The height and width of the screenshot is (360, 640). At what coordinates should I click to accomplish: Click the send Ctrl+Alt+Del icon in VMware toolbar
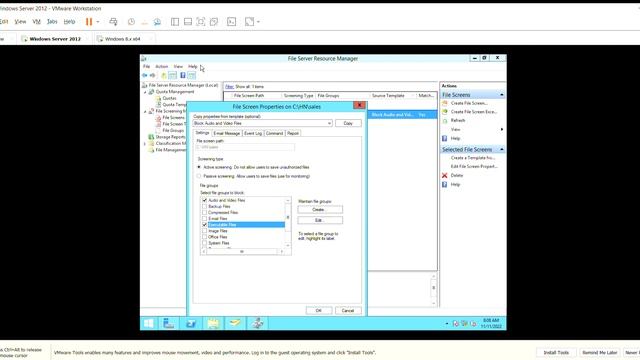tap(113, 22)
